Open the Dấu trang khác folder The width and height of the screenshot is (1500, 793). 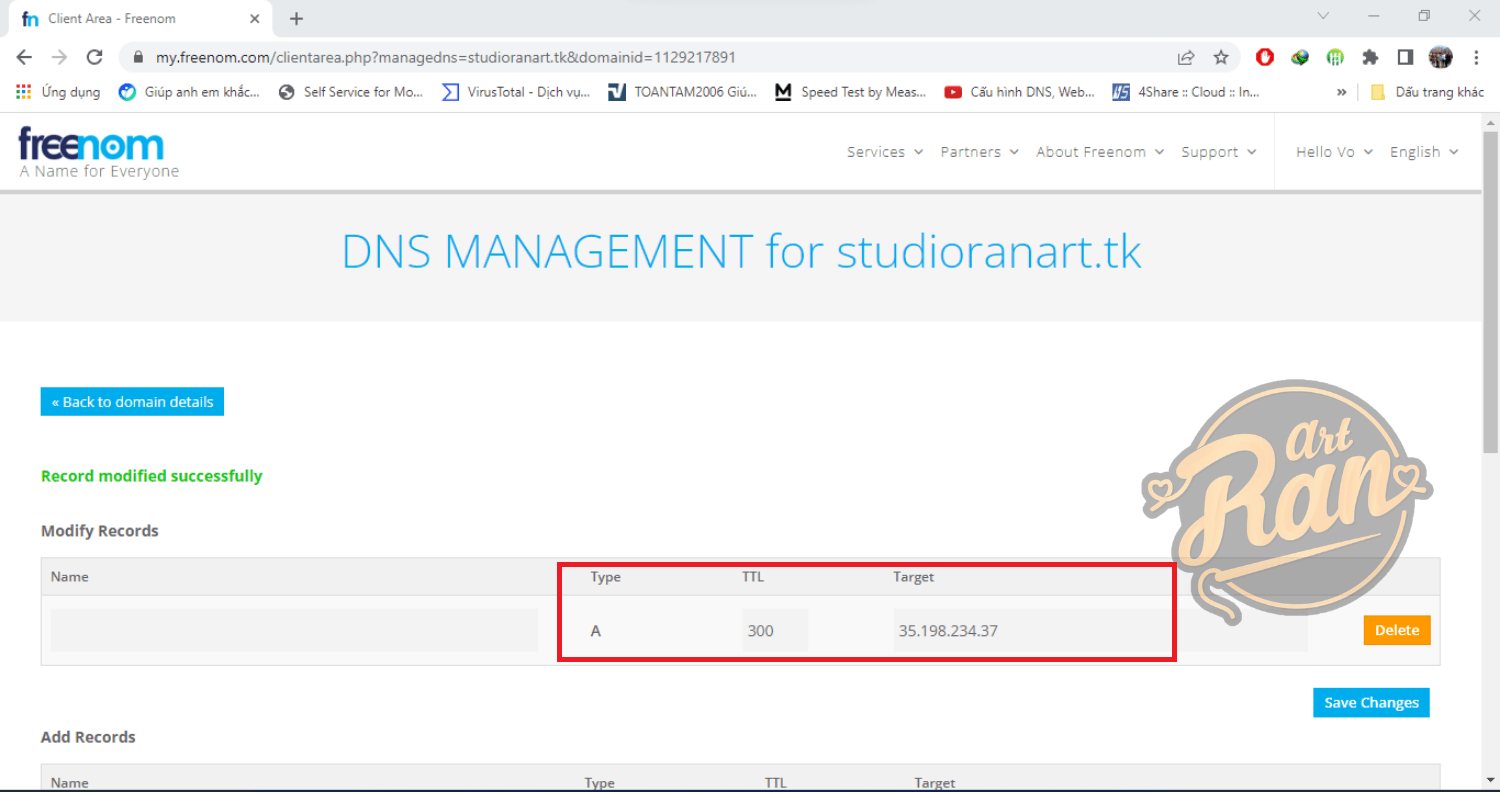(x=1427, y=92)
